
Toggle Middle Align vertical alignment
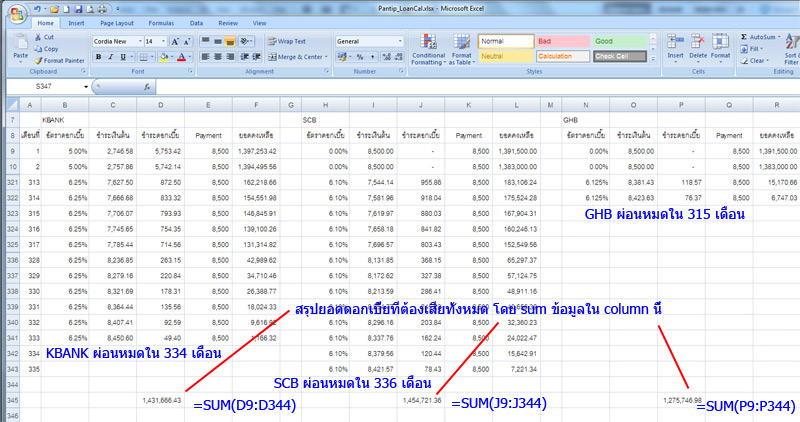point(217,41)
